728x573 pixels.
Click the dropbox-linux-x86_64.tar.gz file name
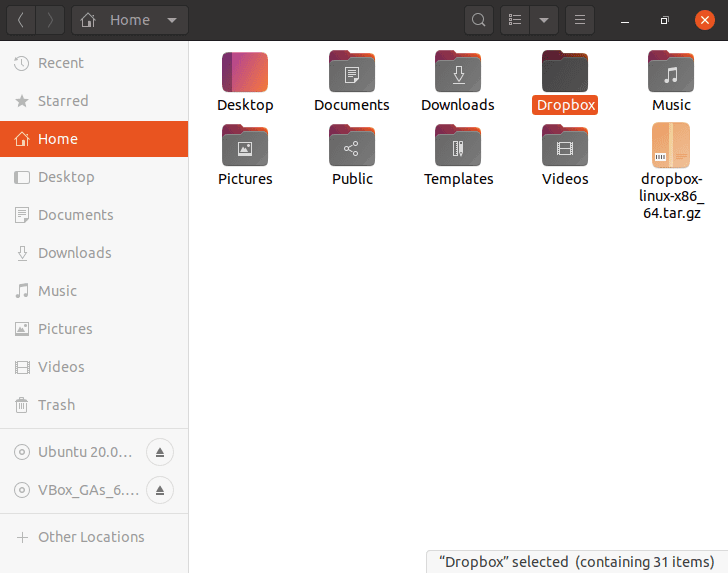(671, 196)
